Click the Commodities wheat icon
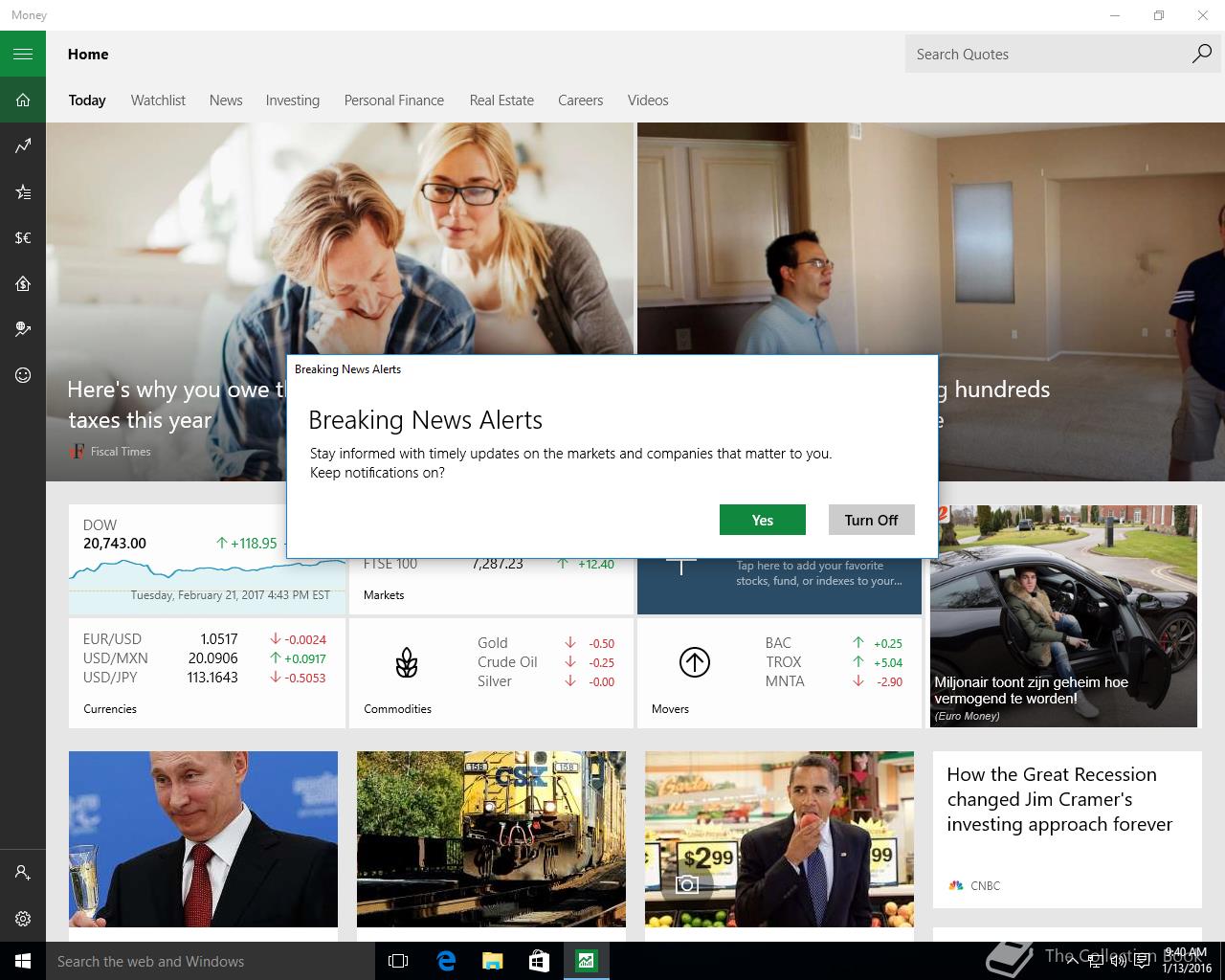This screenshot has height=980, width=1225. pyautogui.click(x=407, y=662)
